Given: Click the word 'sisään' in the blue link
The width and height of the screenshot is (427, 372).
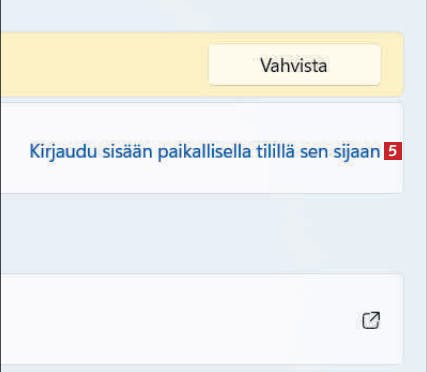Looking at the screenshot, I should [127, 152].
